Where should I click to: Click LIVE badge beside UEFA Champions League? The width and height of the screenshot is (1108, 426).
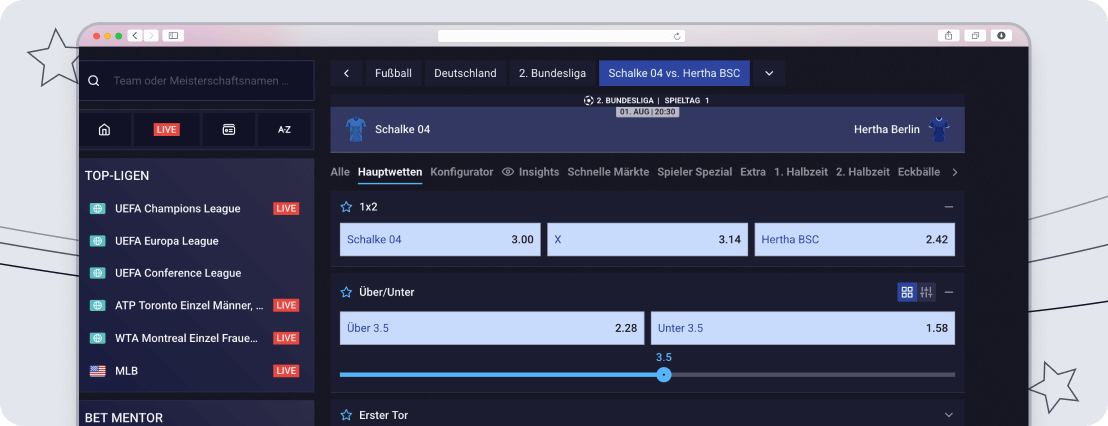[286, 208]
